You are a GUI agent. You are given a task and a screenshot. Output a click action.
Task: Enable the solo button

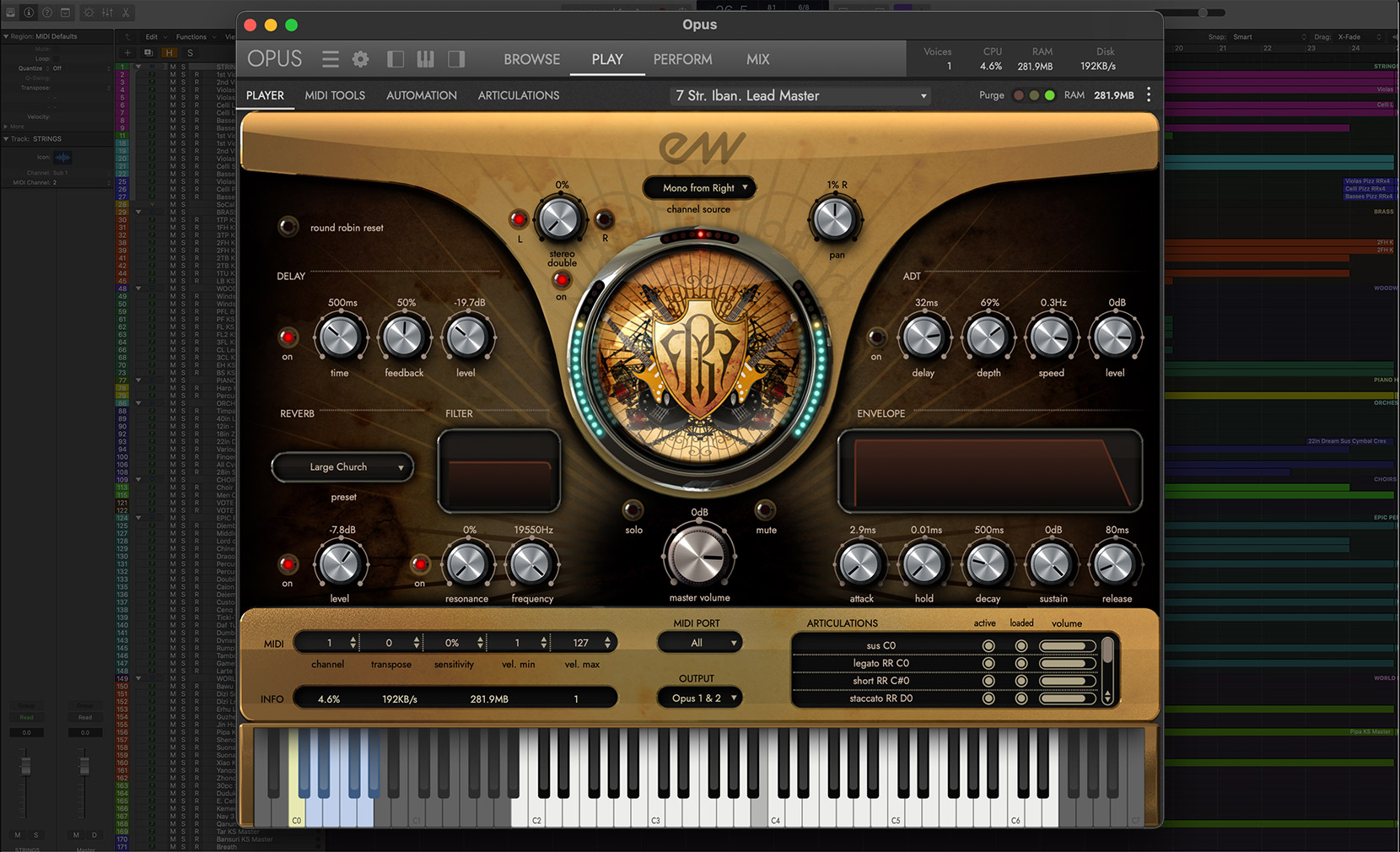pos(633,510)
